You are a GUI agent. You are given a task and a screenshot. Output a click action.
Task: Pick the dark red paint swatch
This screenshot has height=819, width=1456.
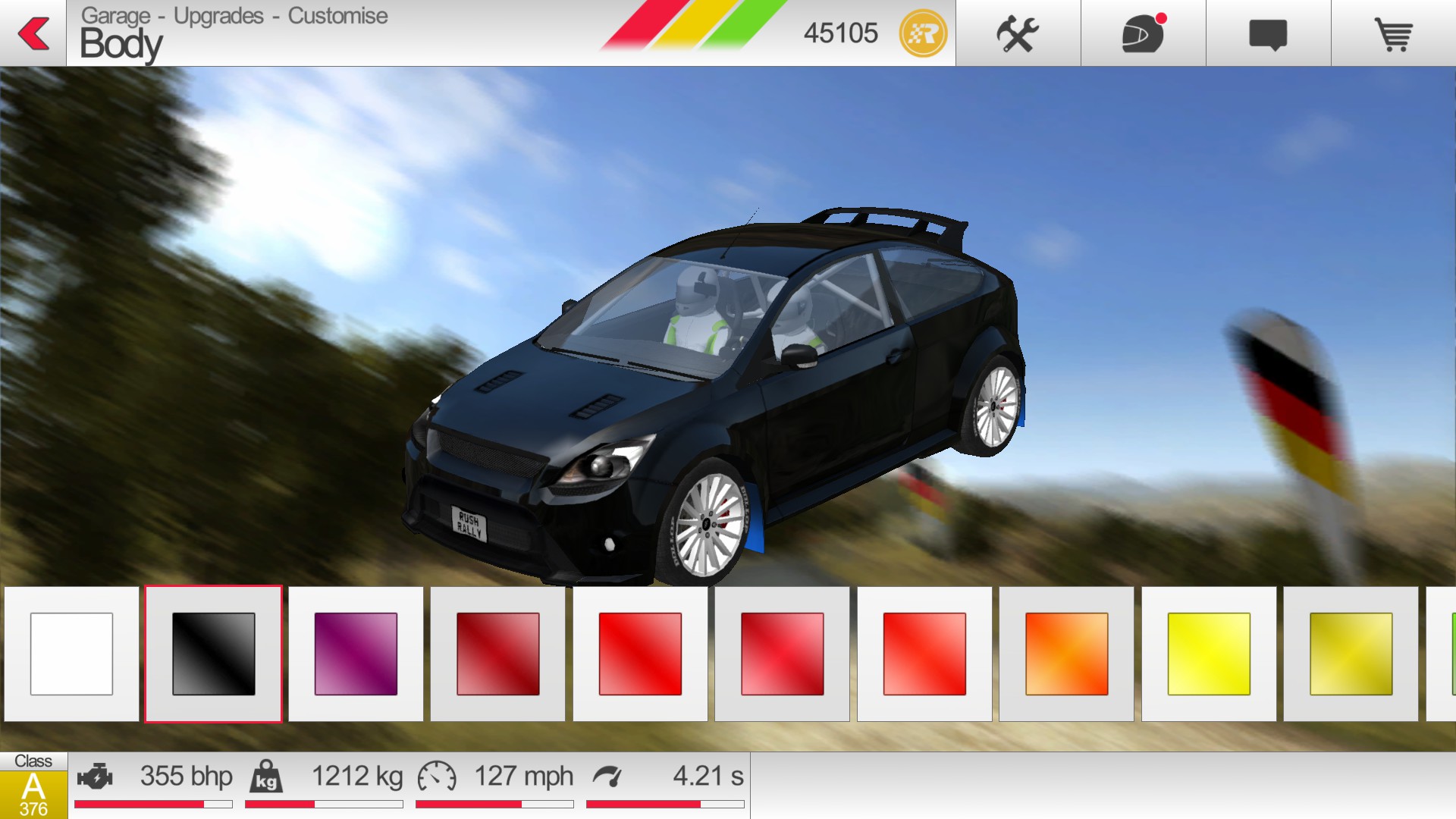tap(497, 654)
